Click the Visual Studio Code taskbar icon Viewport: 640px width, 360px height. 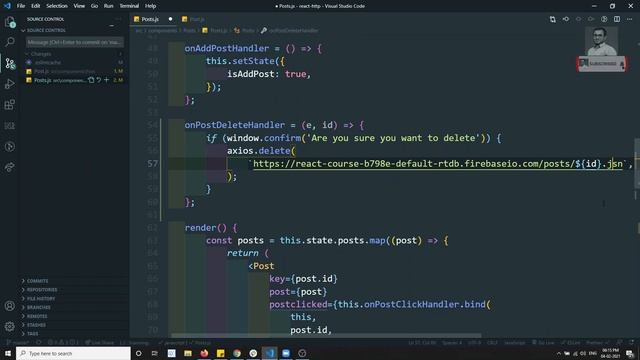point(269,353)
